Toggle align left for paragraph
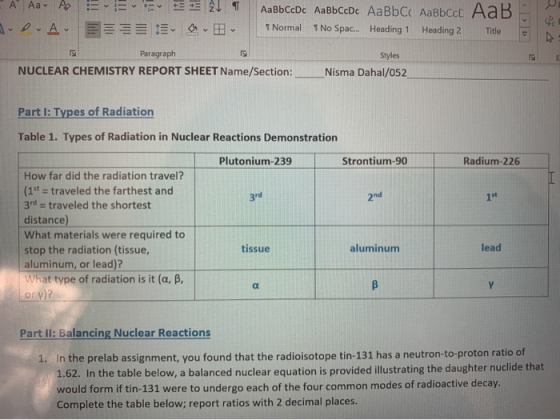 93,29
